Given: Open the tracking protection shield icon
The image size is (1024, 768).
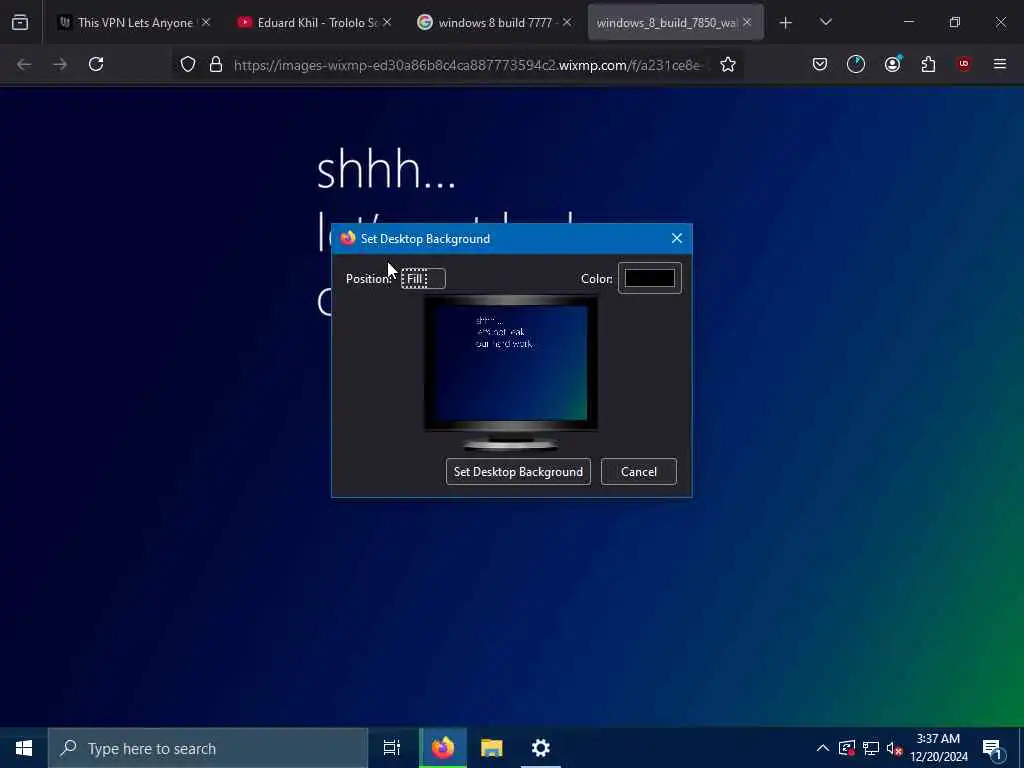Looking at the screenshot, I should coord(188,64).
